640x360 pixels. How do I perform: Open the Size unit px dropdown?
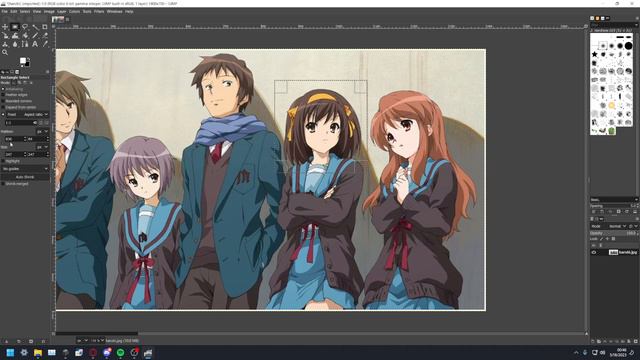[x=42, y=147]
